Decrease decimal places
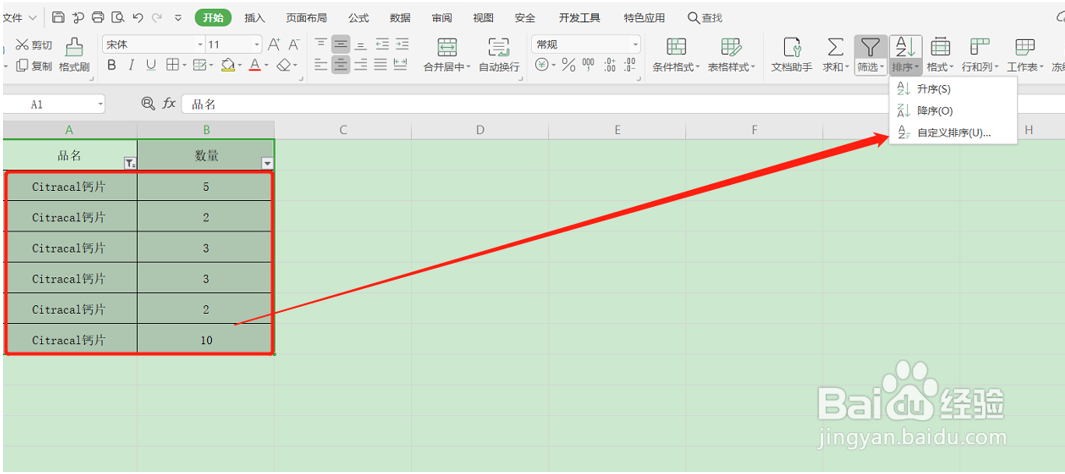This screenshot has width=1065, height=474. click(630, 66)
